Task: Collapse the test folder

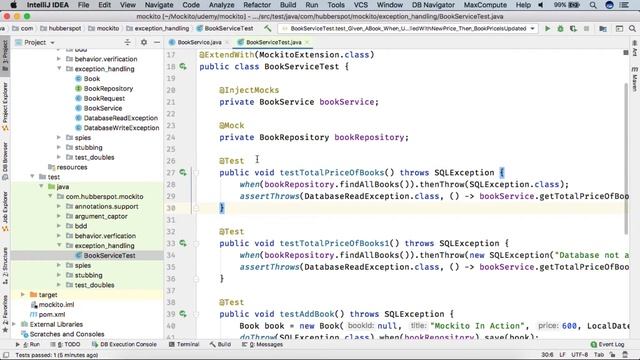Action: [32, 177]
